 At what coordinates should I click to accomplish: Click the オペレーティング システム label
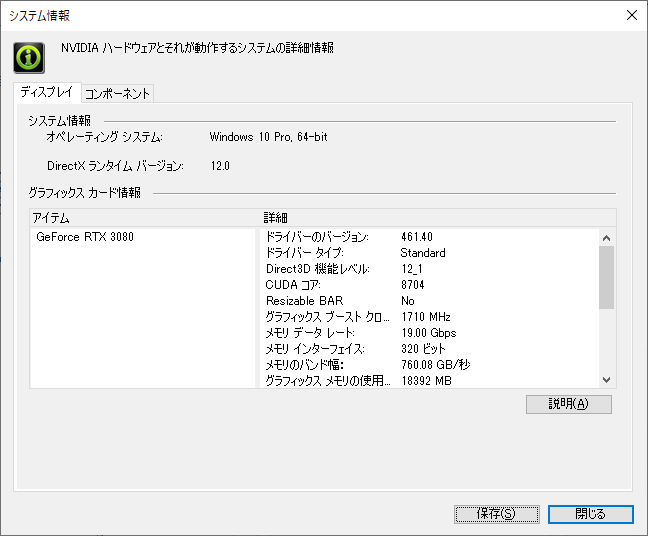105,137
